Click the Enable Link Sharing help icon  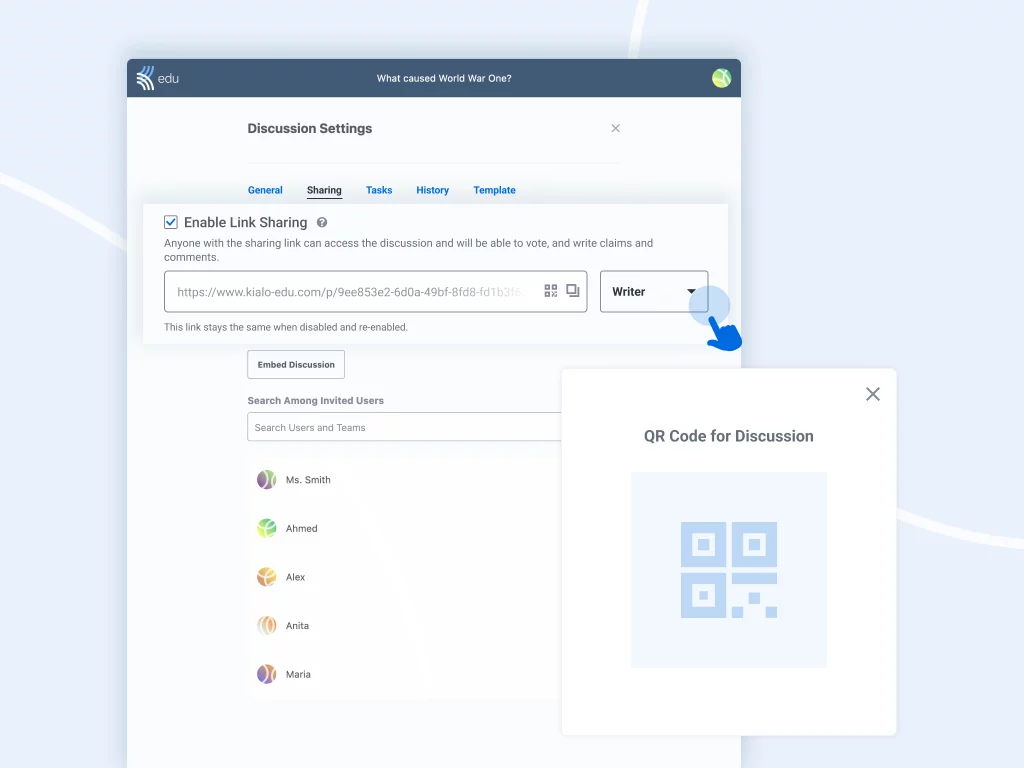click(x=322, y=223)
